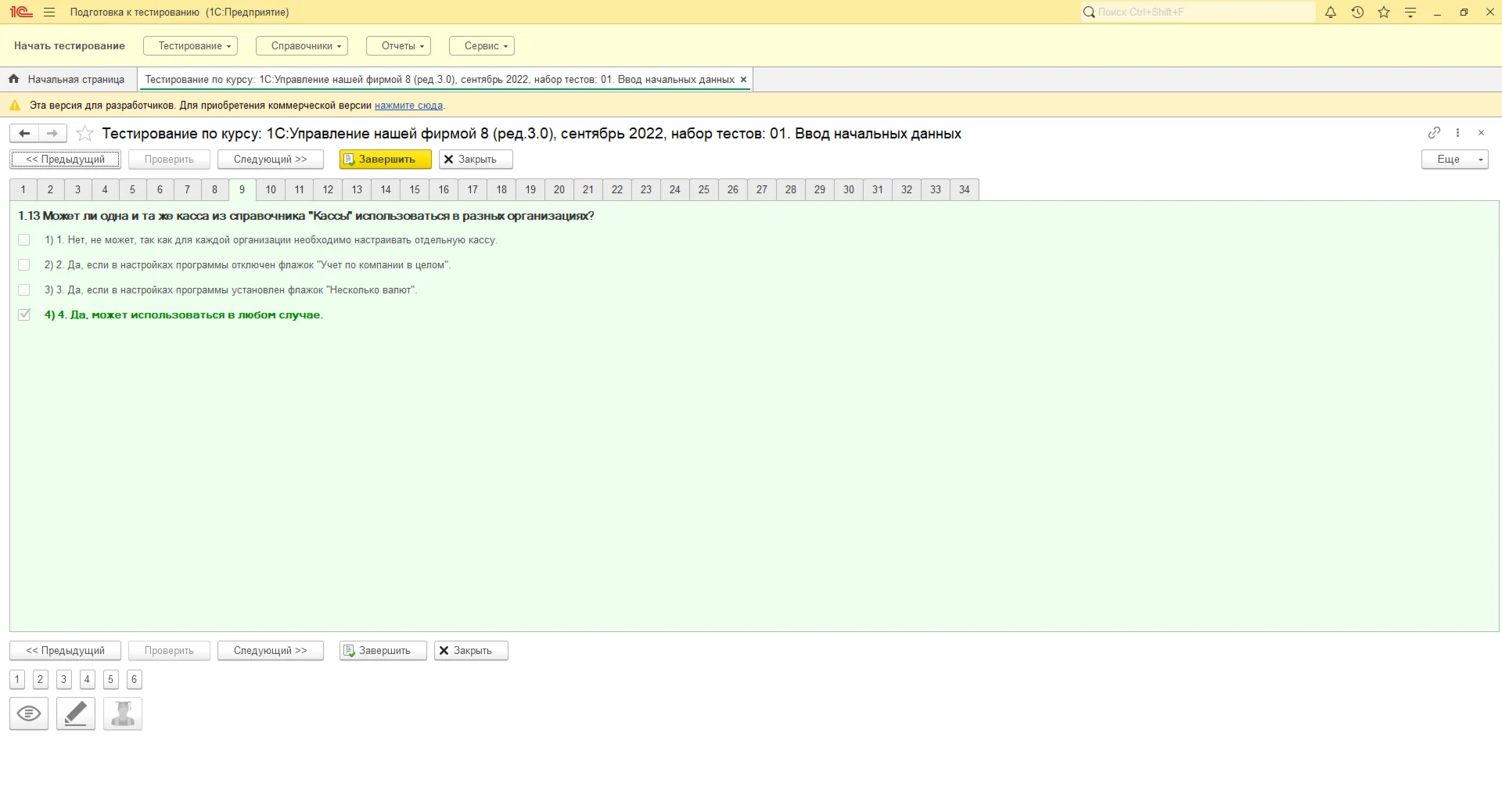Image resolution: width=1502 pixels, height=812 pixels.
Task: Click the pencil edit mode icon
Action: [x=76, y=713]
